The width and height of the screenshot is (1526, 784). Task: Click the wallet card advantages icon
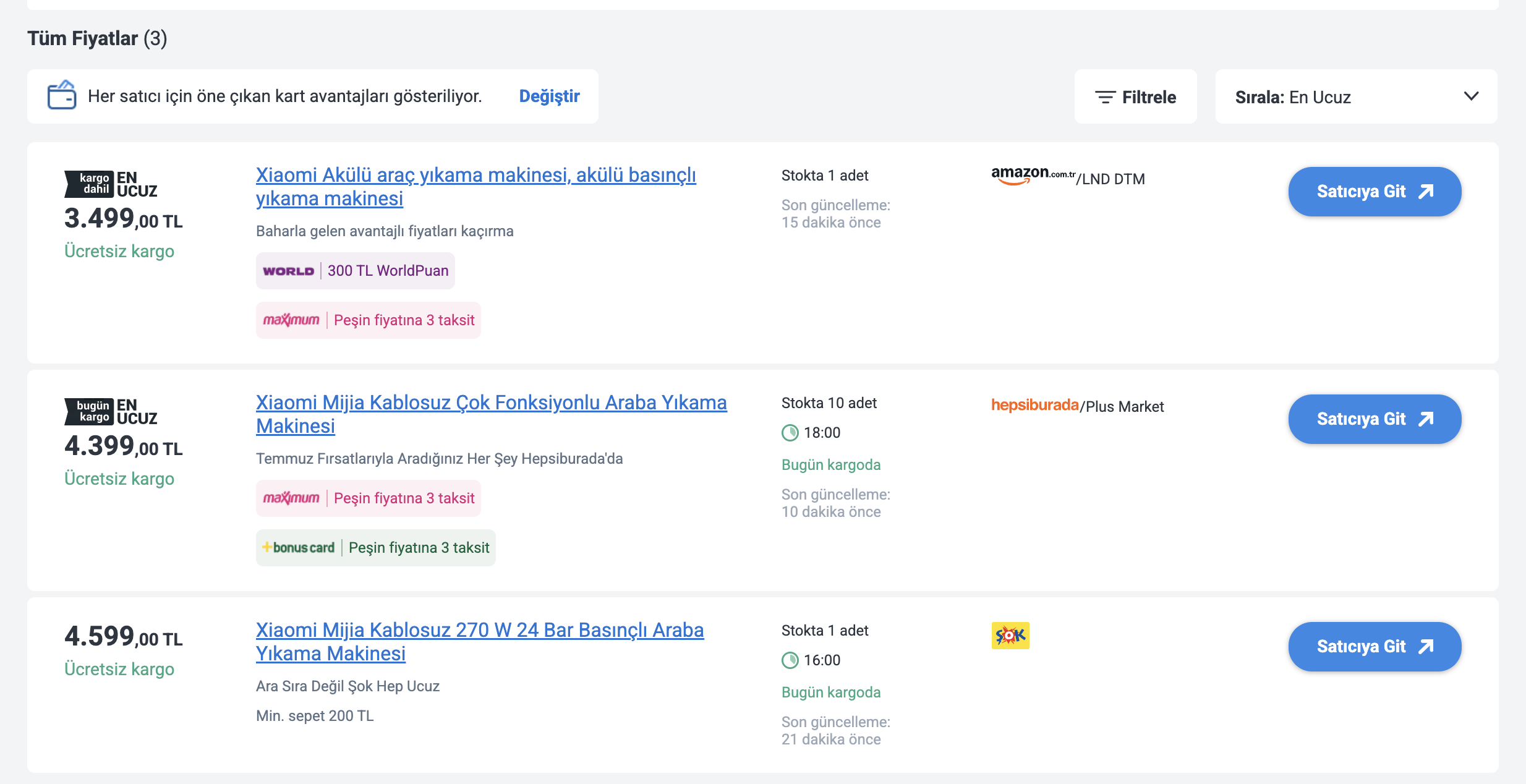pos(62,95)
